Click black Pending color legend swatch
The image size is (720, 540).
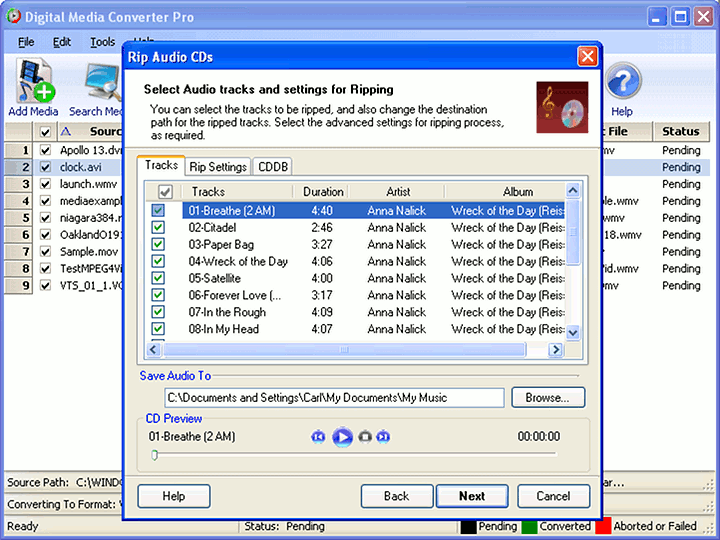(x=468, y=526)
